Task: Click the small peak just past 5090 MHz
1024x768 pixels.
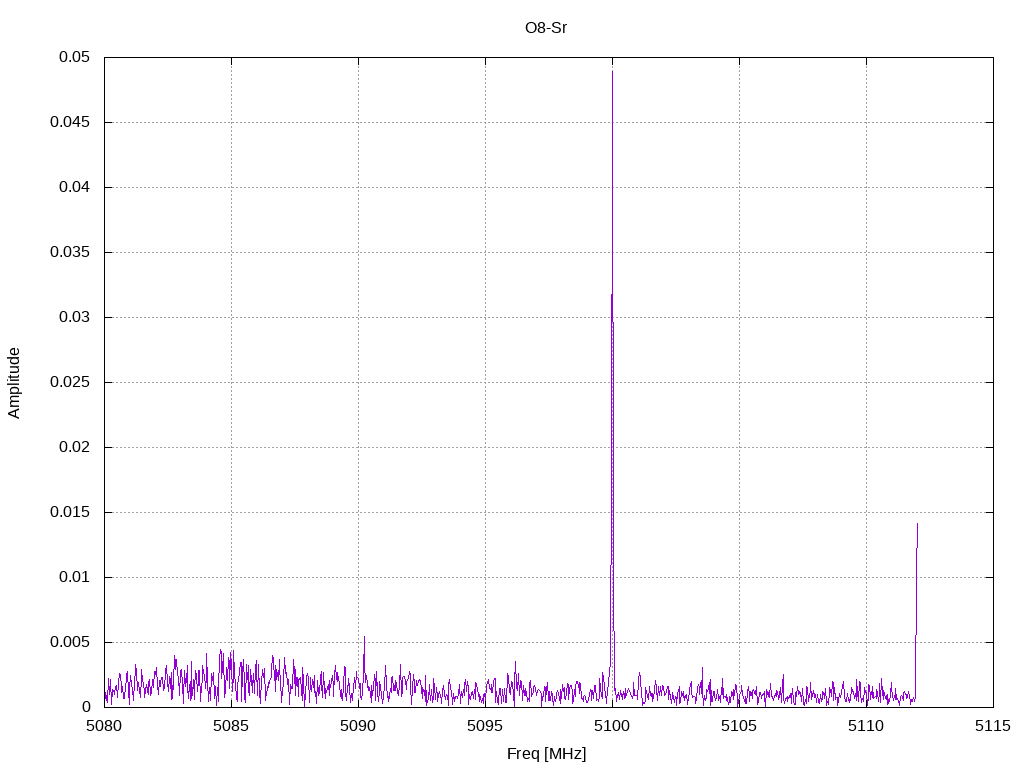Action: point(364,637)
